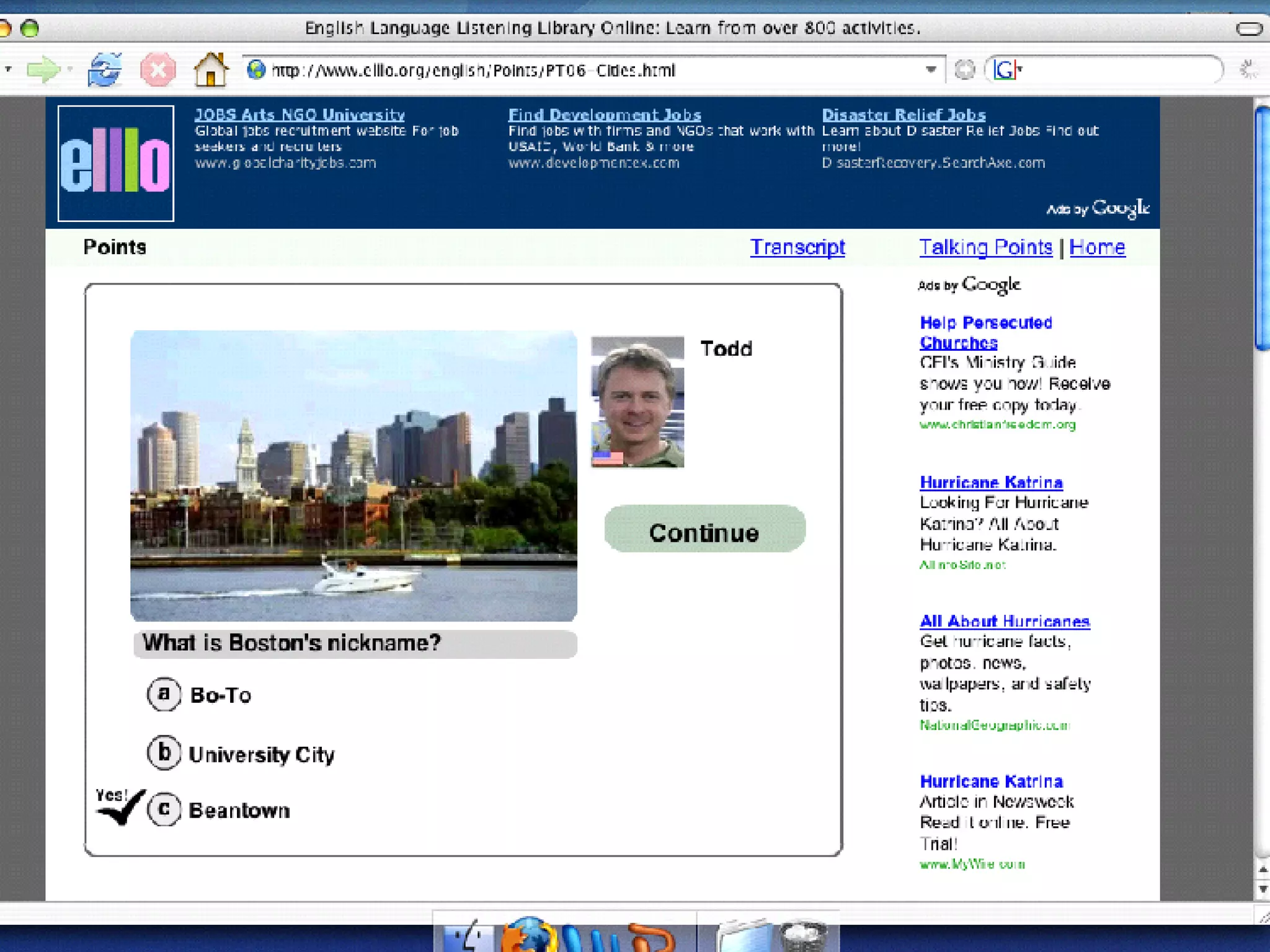Open the forward button history dropdown arrow

pos(70,69)
